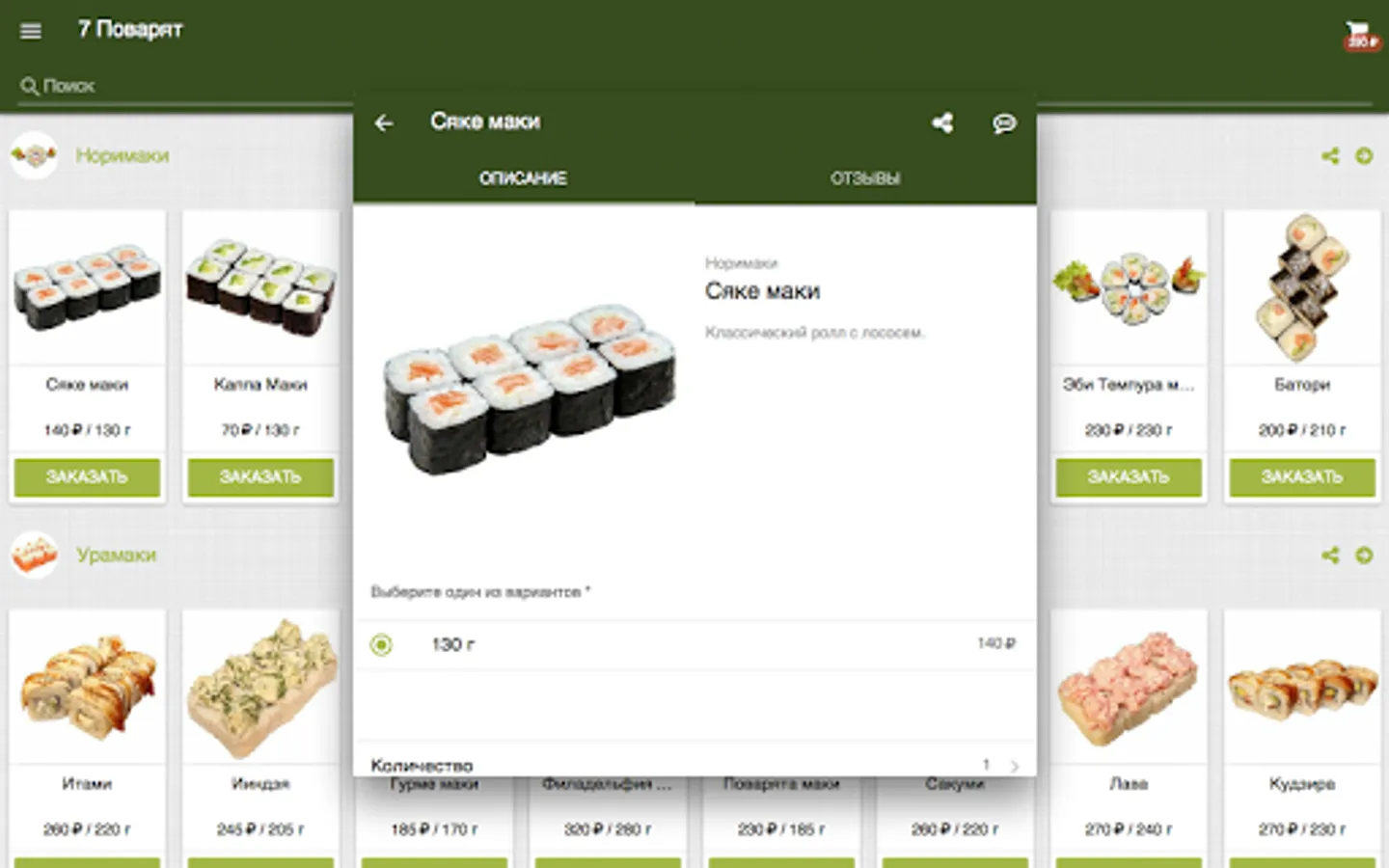Screen dimensions: 1389x868
Task: Order Эби Темпура with ЗАКАЗАТЬ button
Action: tap(1129, 477)
